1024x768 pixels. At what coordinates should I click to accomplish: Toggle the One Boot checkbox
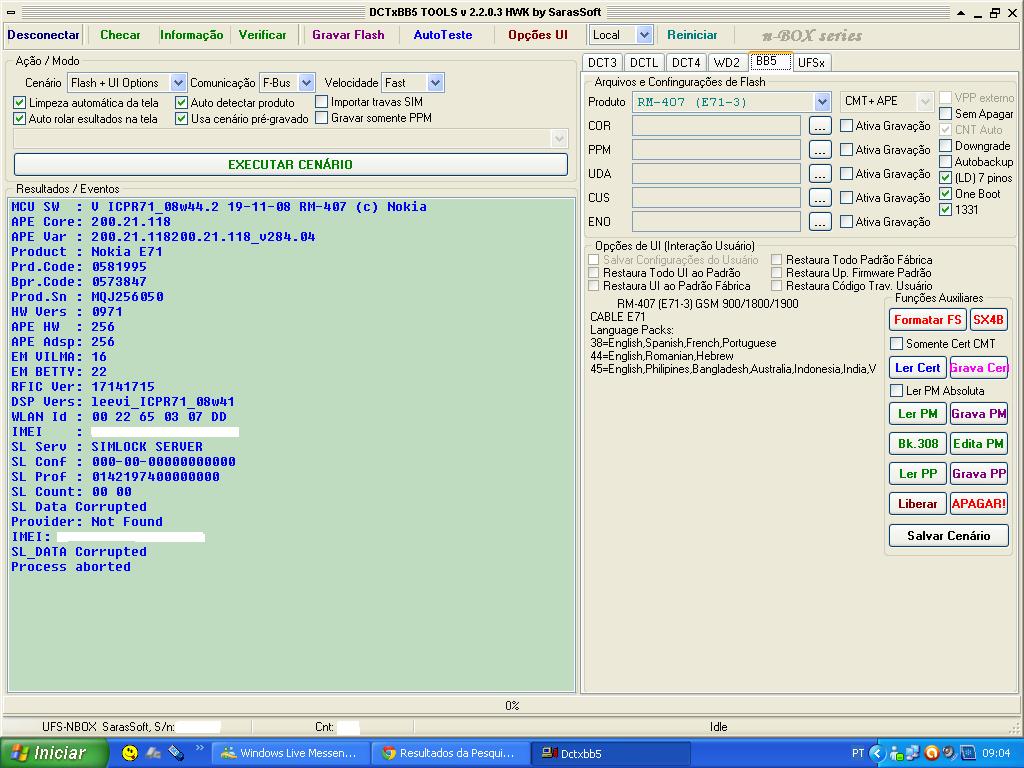tap(945, 194)
